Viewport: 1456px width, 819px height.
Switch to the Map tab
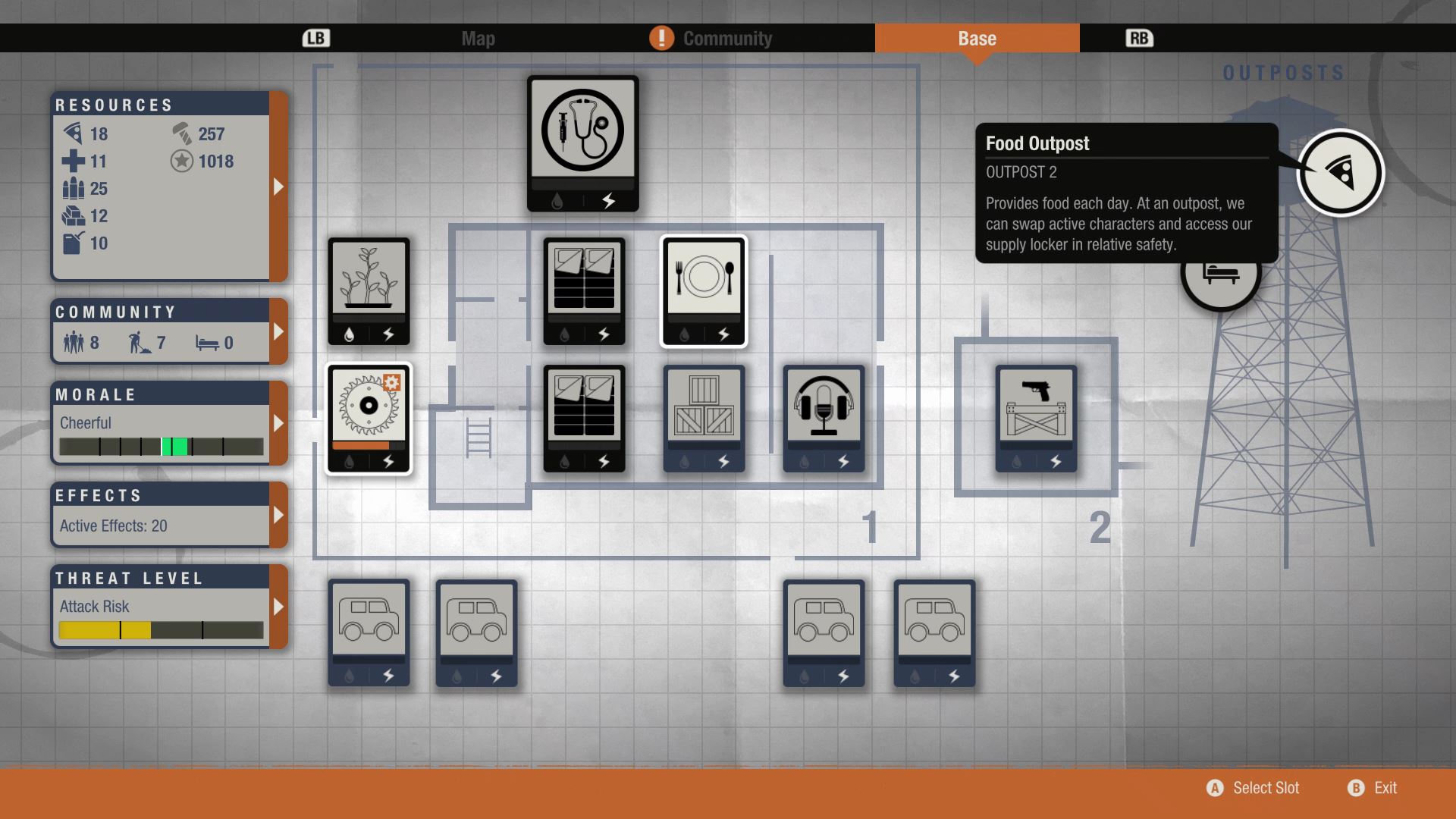tap(478, 39)
